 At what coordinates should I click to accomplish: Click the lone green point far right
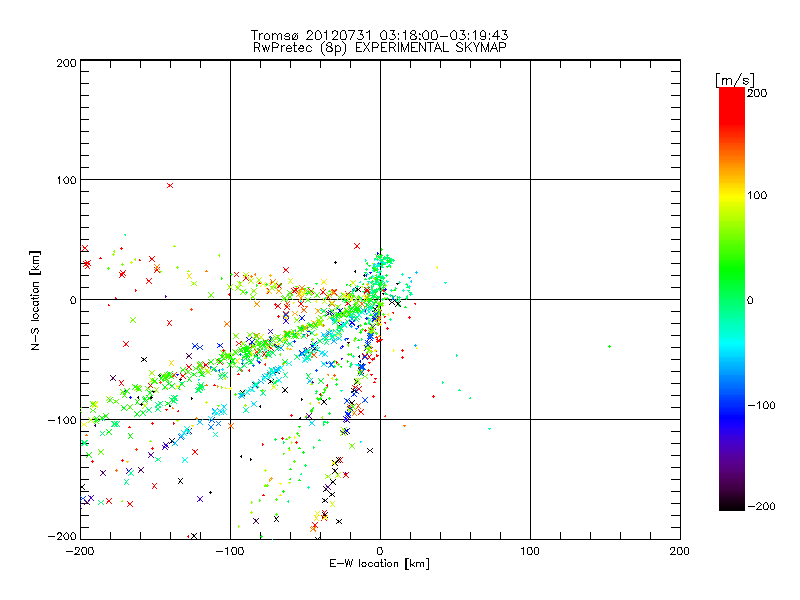609,346
